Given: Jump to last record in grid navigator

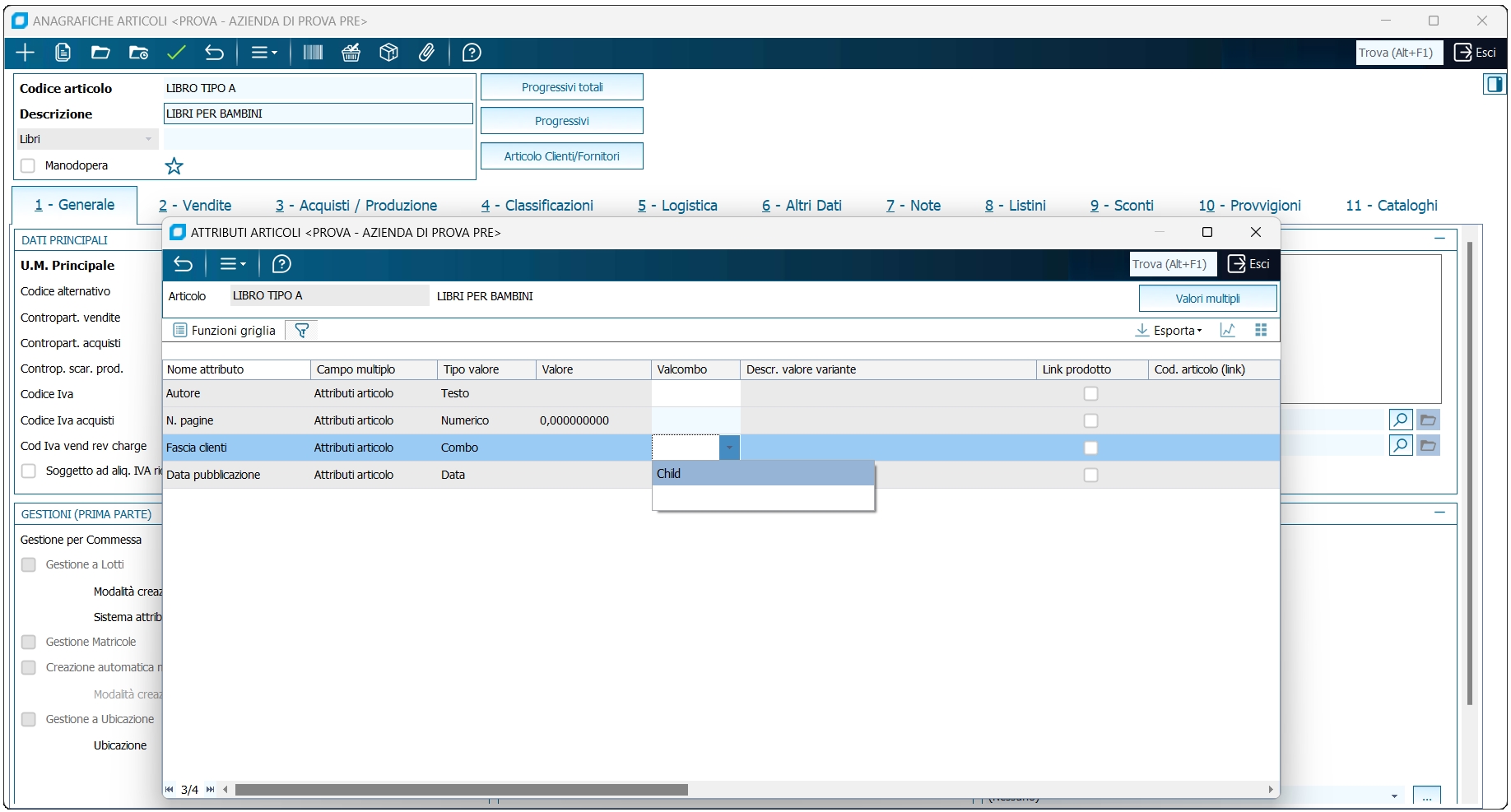Looking at the screenshot, I should pyautogui.click(x=210, y=790).
